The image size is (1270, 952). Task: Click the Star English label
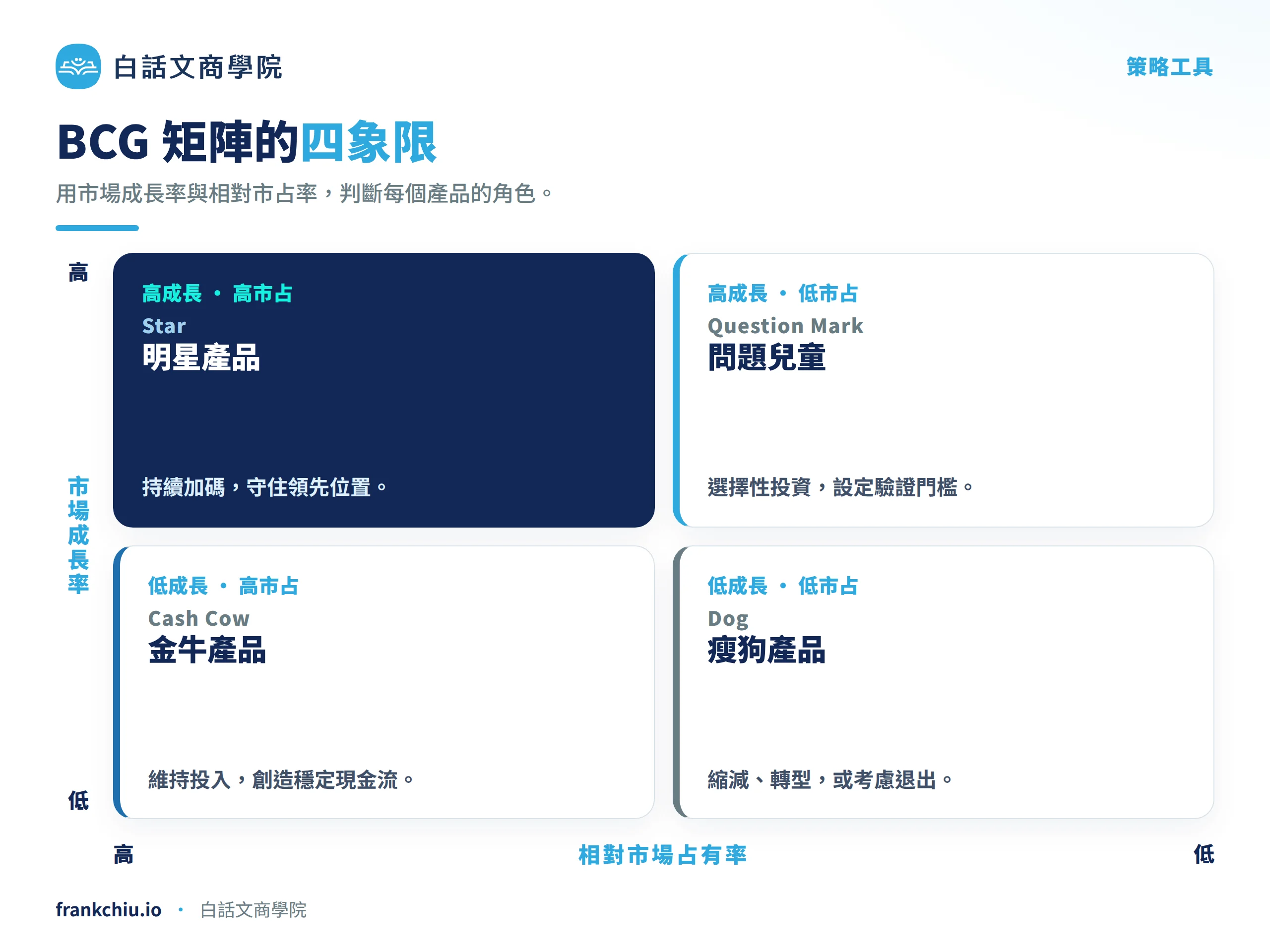(x=164, y=326)
